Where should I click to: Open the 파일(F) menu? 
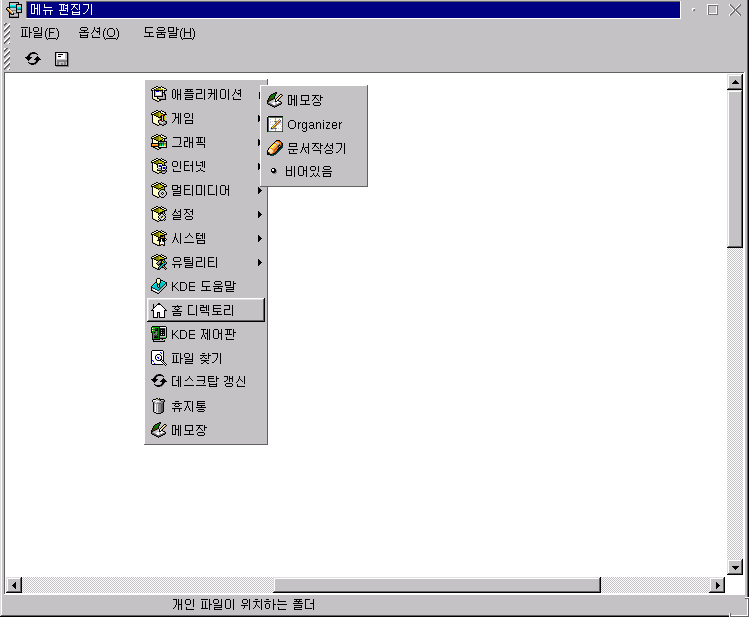(40, 33)
